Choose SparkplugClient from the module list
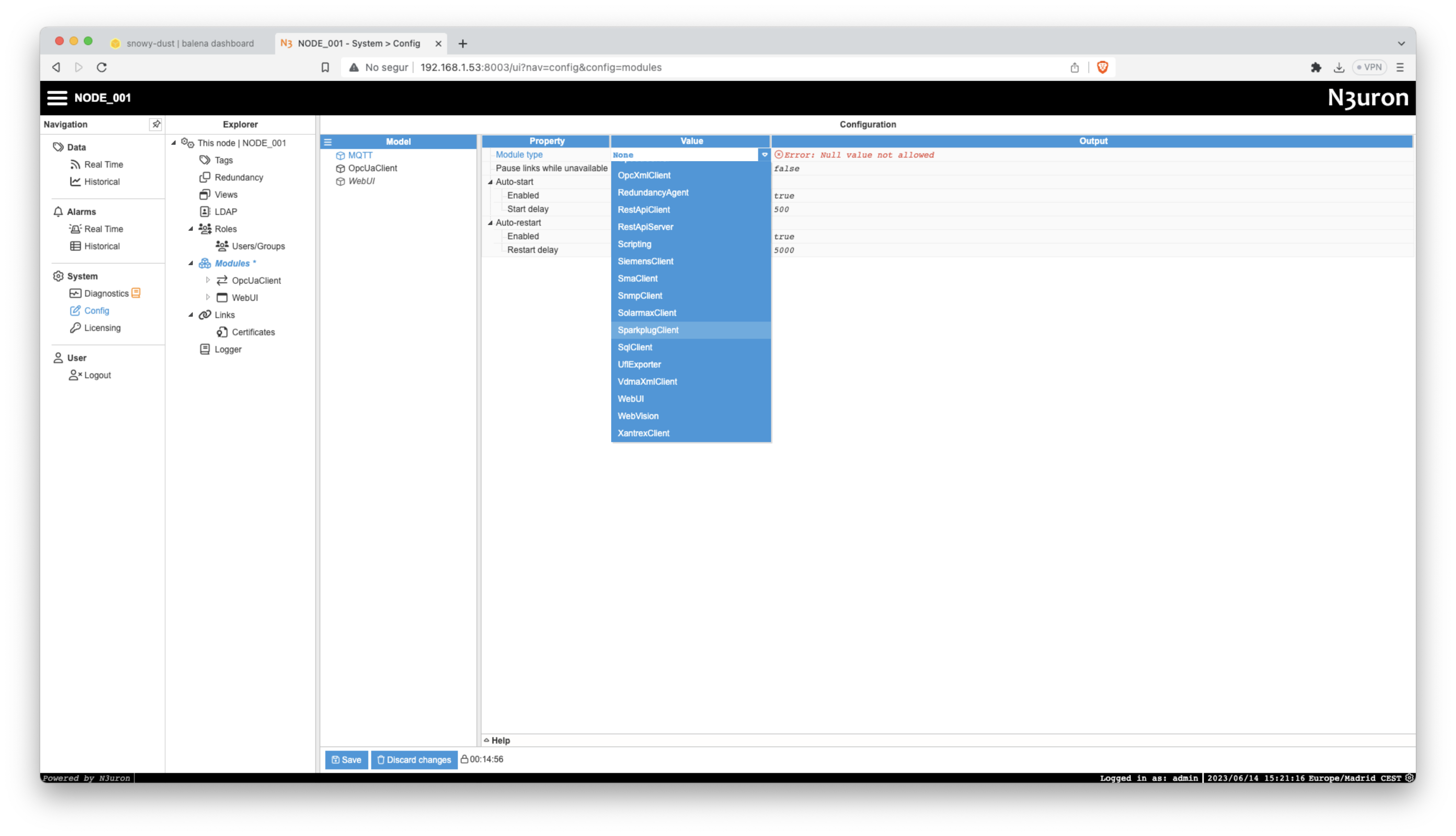Image resolution: width=1456 pixels, height=836 pixels. point(648,330)
